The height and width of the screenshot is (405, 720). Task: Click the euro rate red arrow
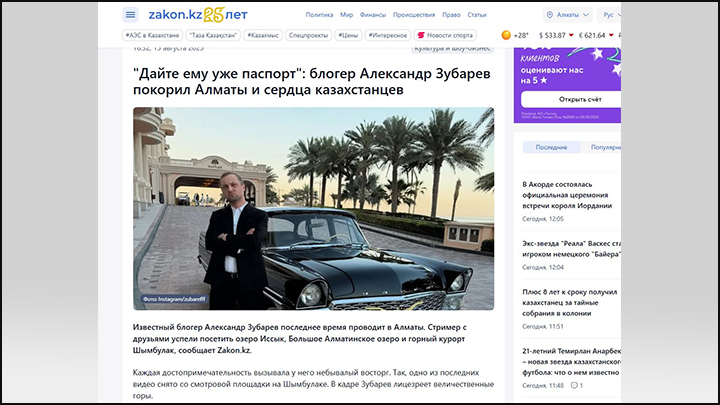pos(611,35)
